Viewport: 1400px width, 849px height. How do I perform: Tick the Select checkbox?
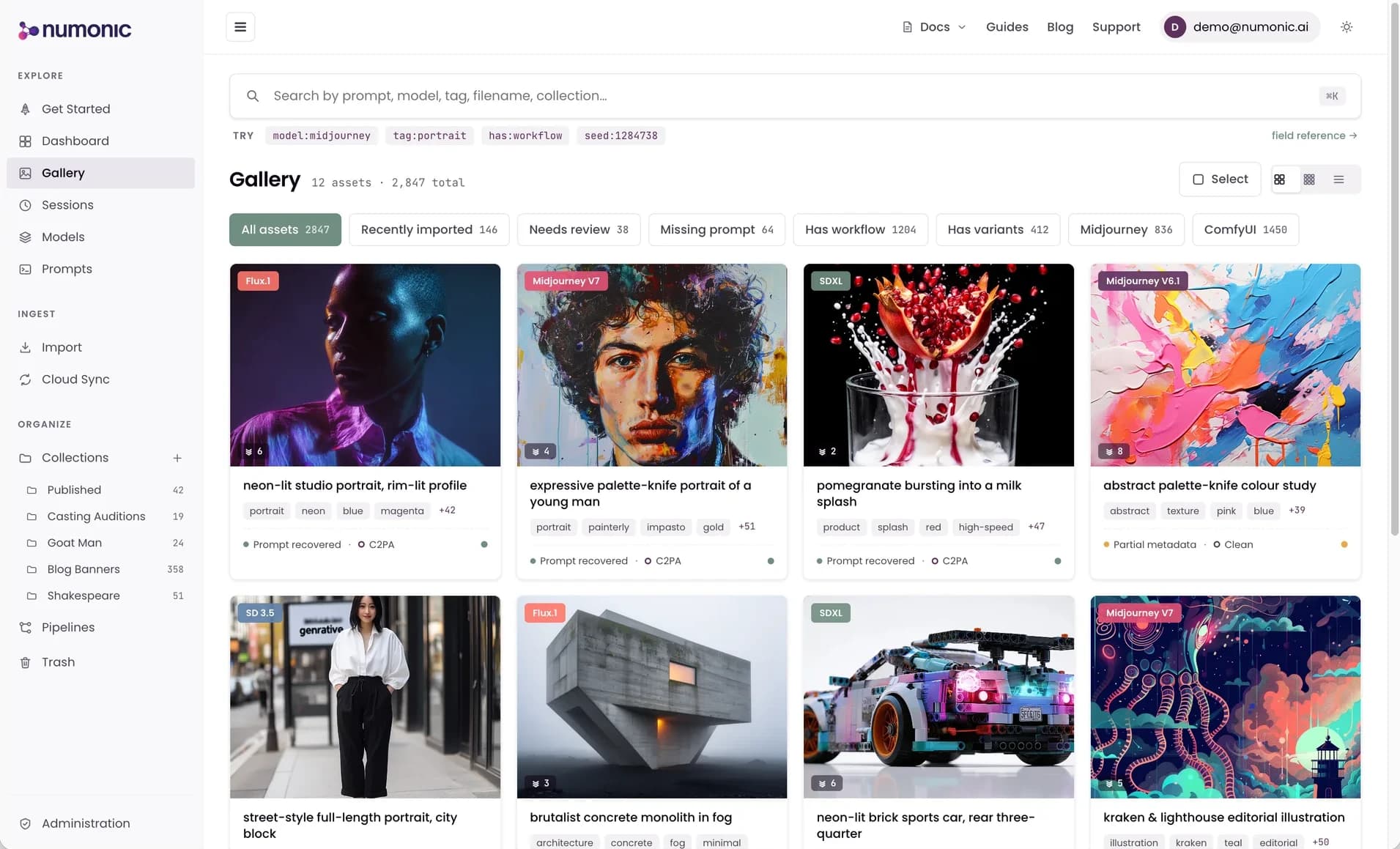pos(1199,179)
